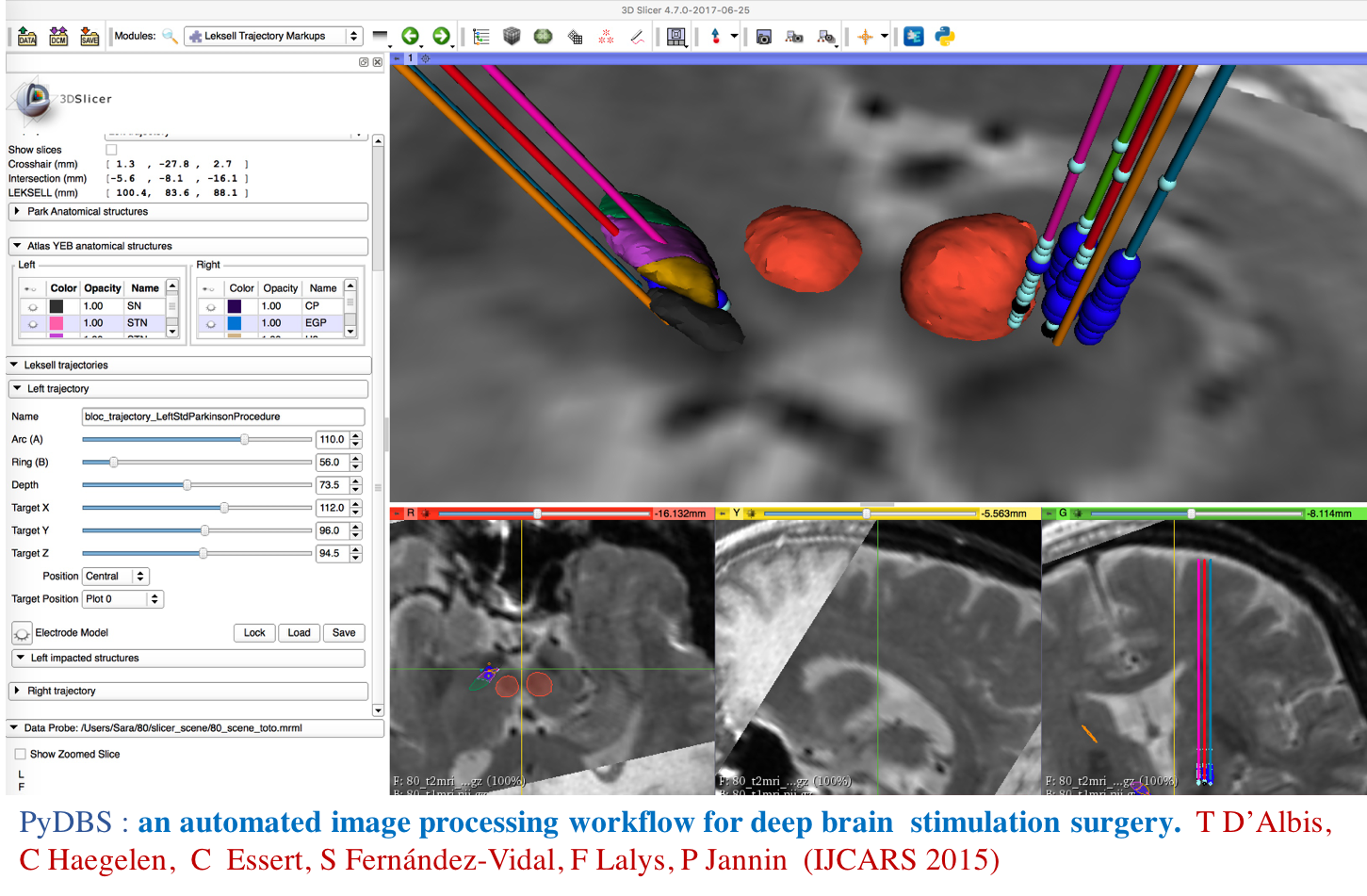Screen dimensions: 1367x896
Task: Click the screenshot capture camera icon
Action: point(764,37)
